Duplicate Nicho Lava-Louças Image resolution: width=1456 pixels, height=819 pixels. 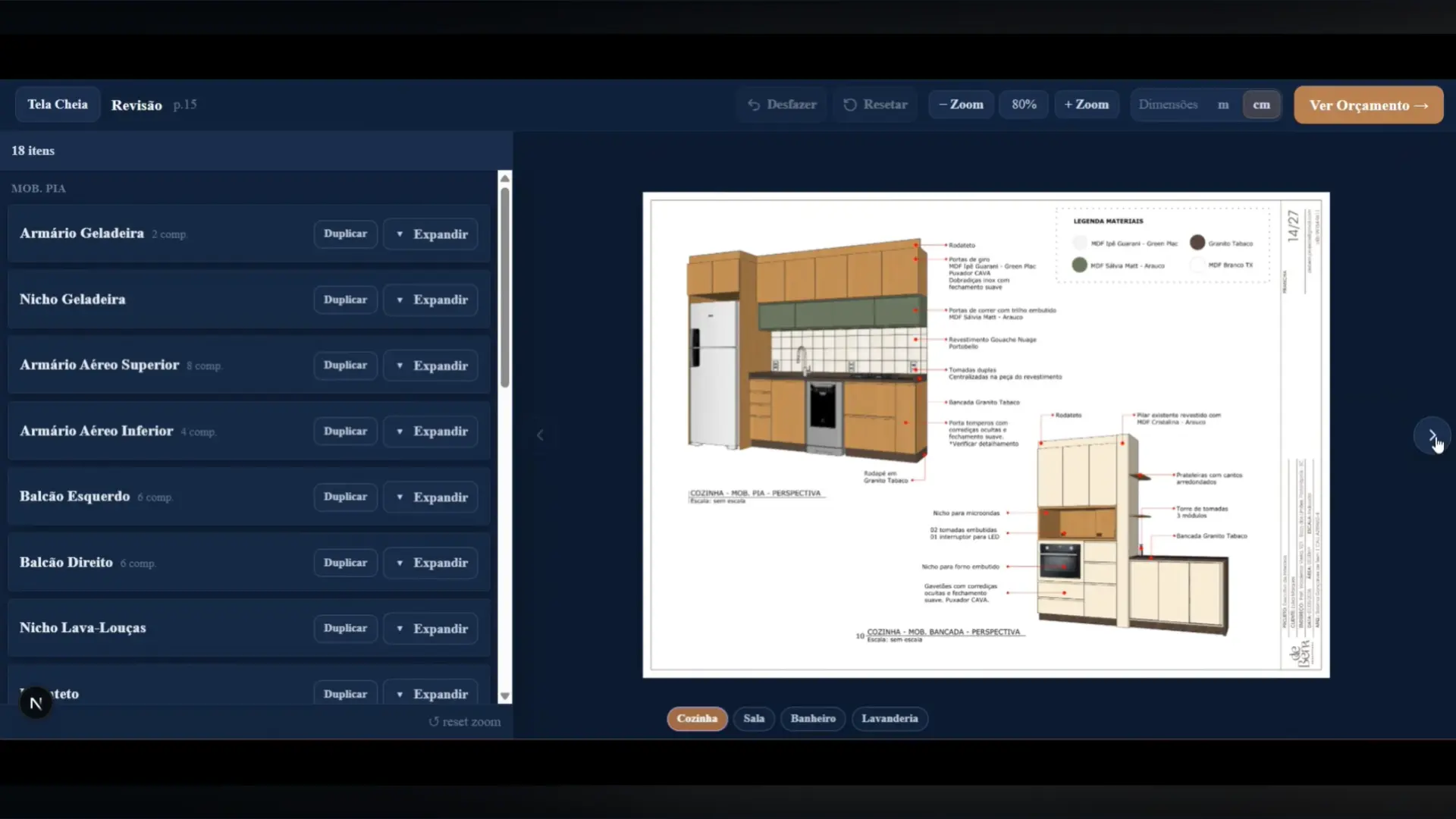(x=345, y=628)
